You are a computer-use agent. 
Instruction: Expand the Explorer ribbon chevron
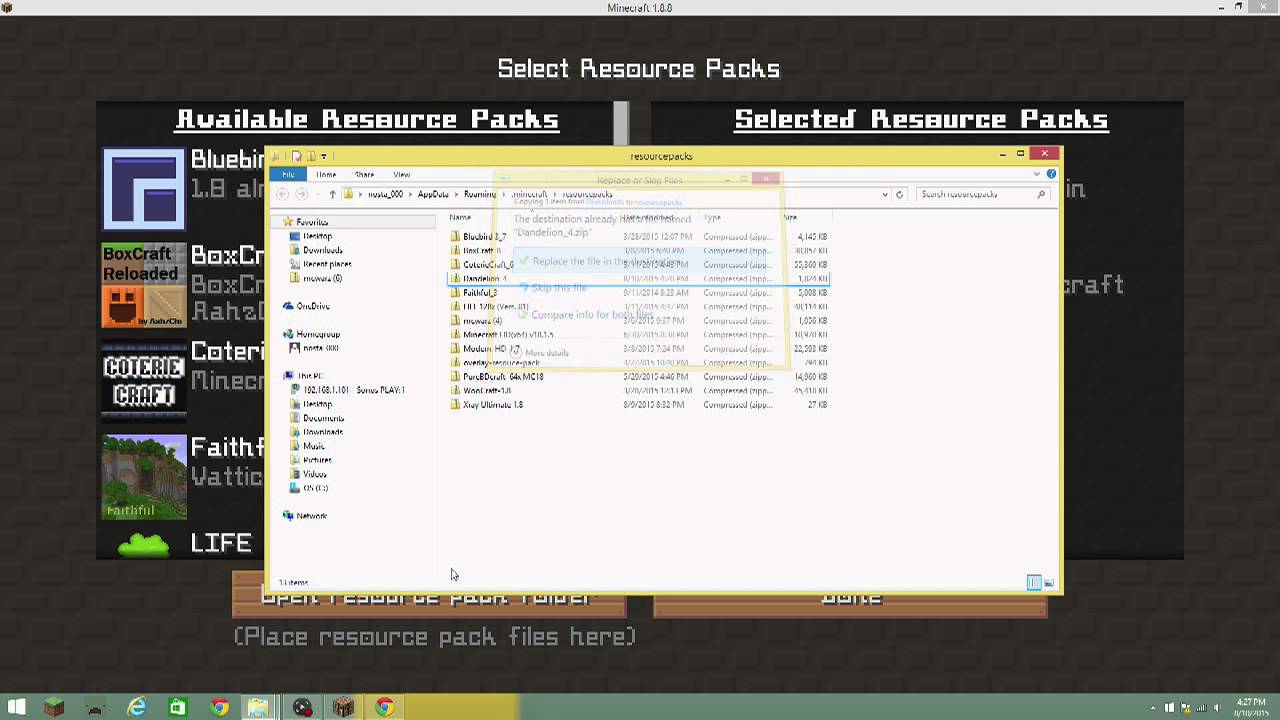[1037, 174]
